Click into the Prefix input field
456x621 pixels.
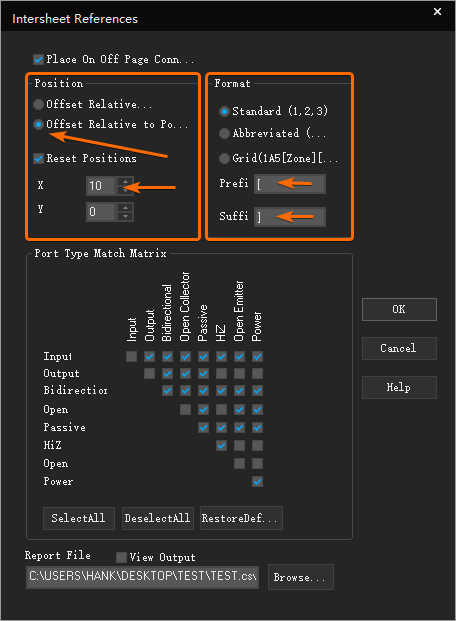pos(290,184)
